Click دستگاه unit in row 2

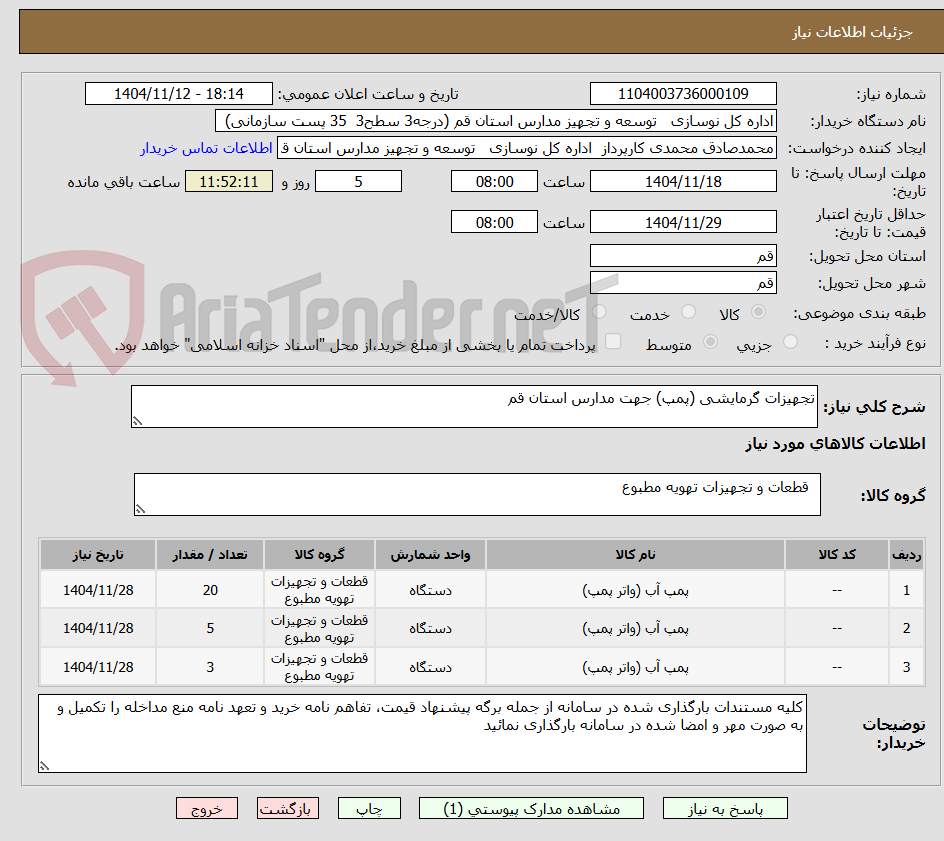[430, 628]
